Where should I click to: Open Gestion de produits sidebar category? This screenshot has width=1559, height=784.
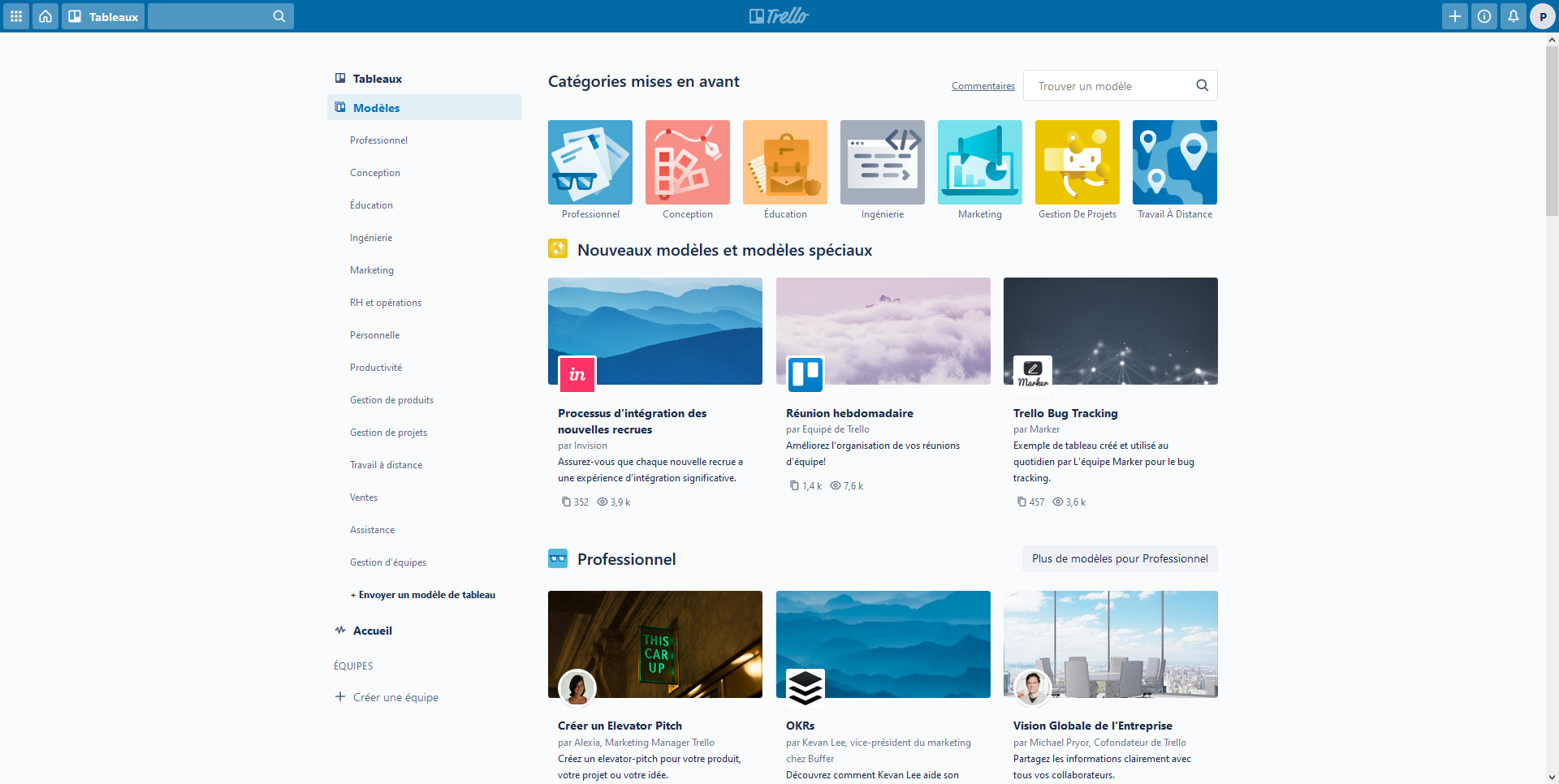click(x=391, y=400)
